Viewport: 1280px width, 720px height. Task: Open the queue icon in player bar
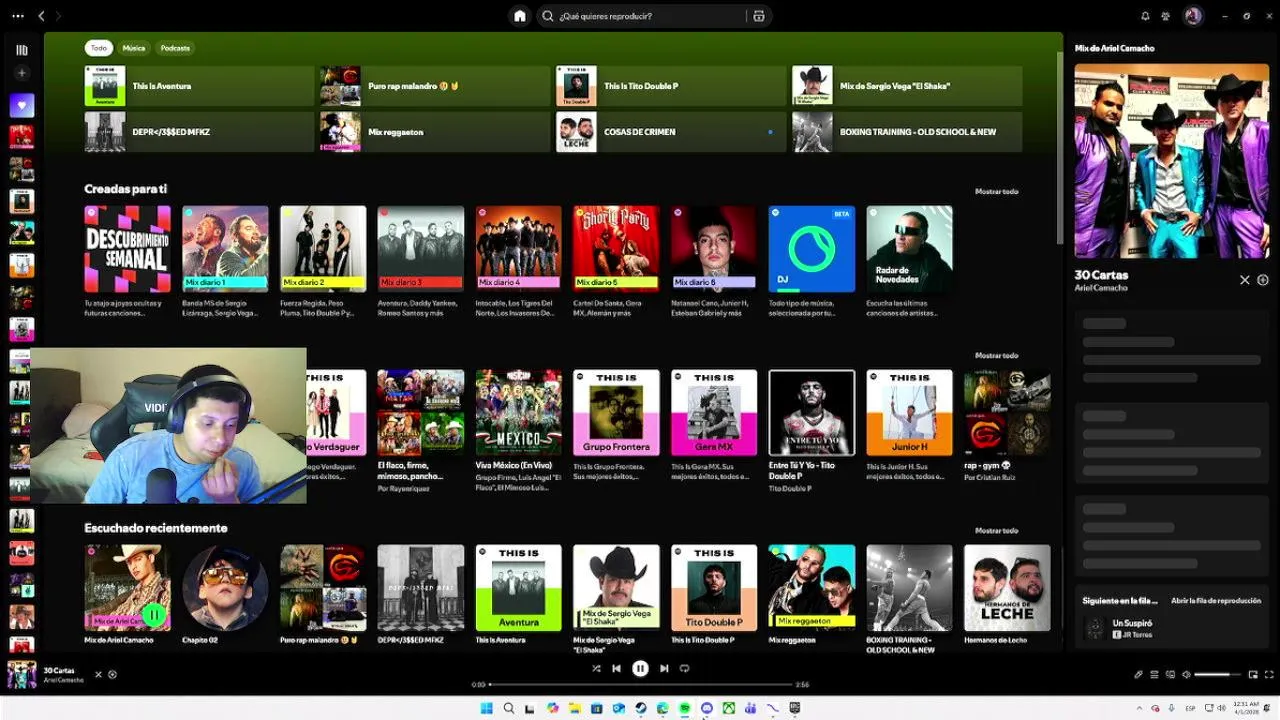[x=1153, y=674]
